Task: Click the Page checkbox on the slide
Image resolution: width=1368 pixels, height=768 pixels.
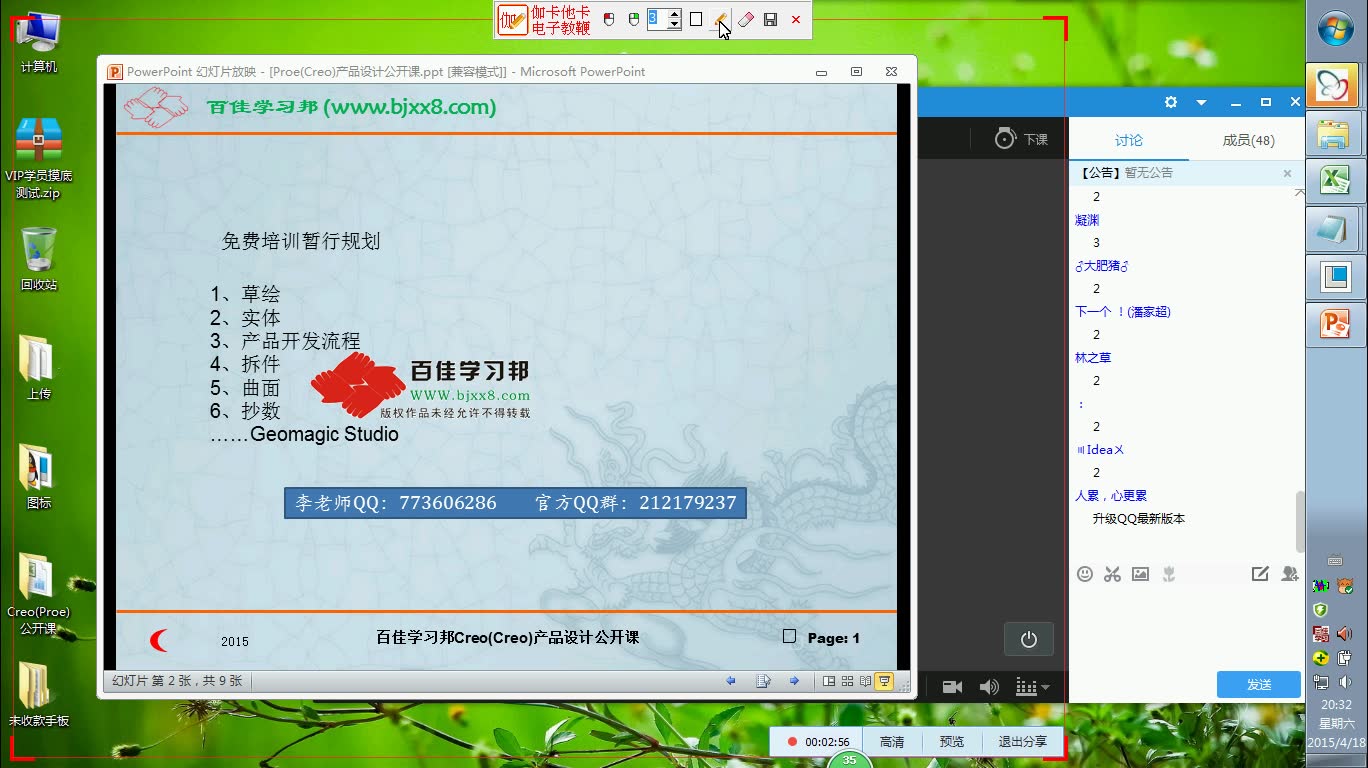Action: (x=789, y=636)
